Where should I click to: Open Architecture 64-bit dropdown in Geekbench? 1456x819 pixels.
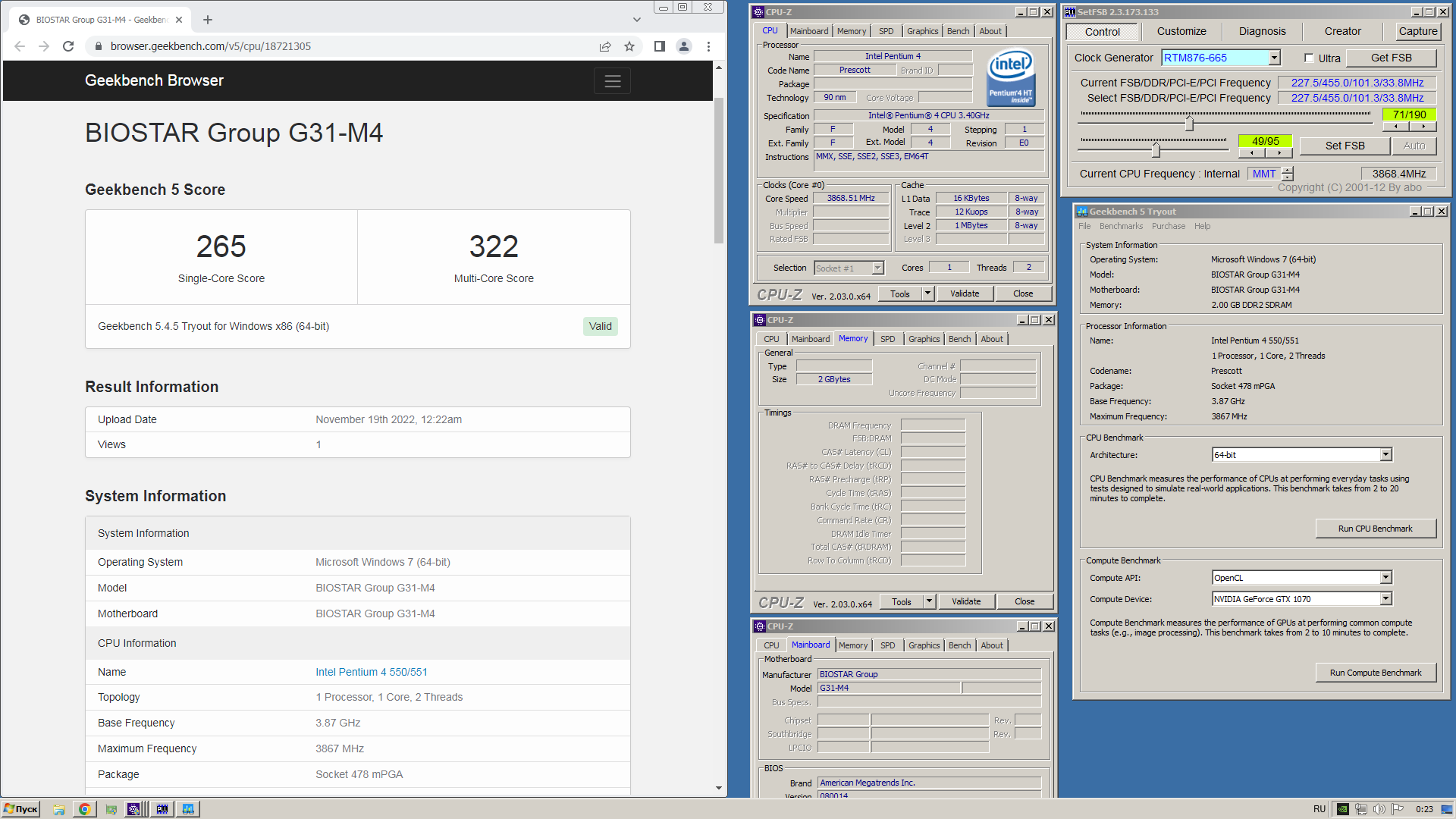1385,455
